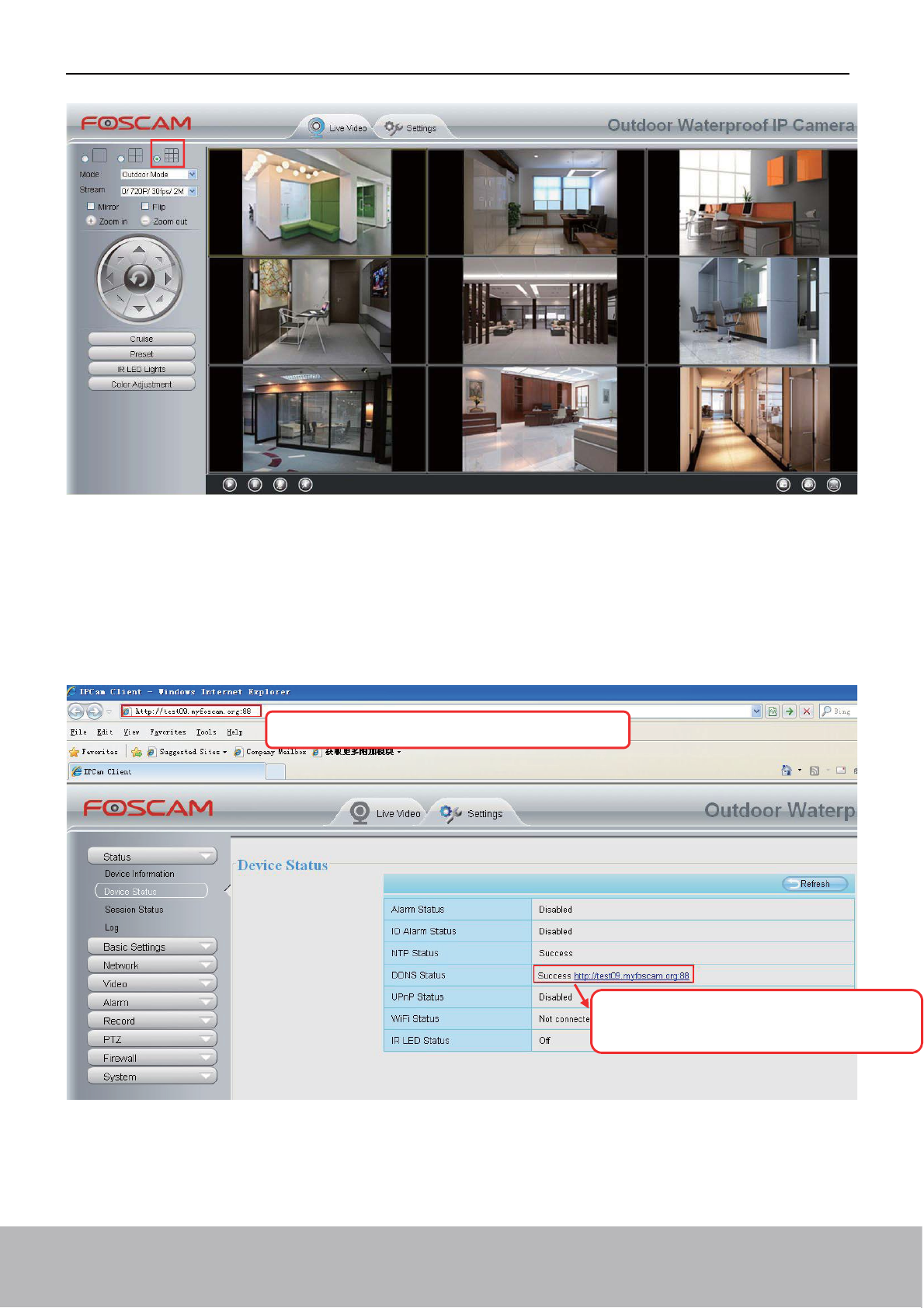Screen dimensions: 924x1308
Task: Click the Cruise button
Action: pos(141,339)
